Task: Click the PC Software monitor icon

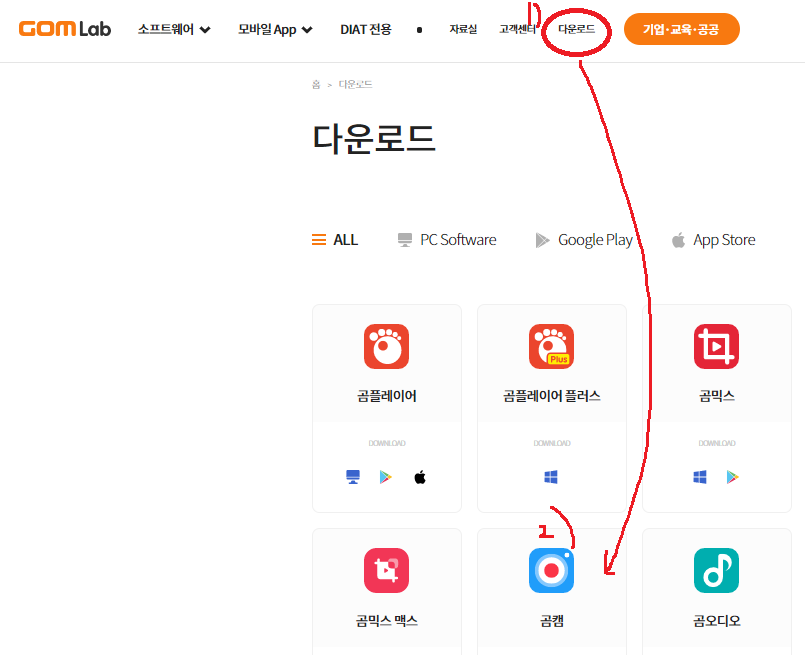Action: [x=405, y=240]
